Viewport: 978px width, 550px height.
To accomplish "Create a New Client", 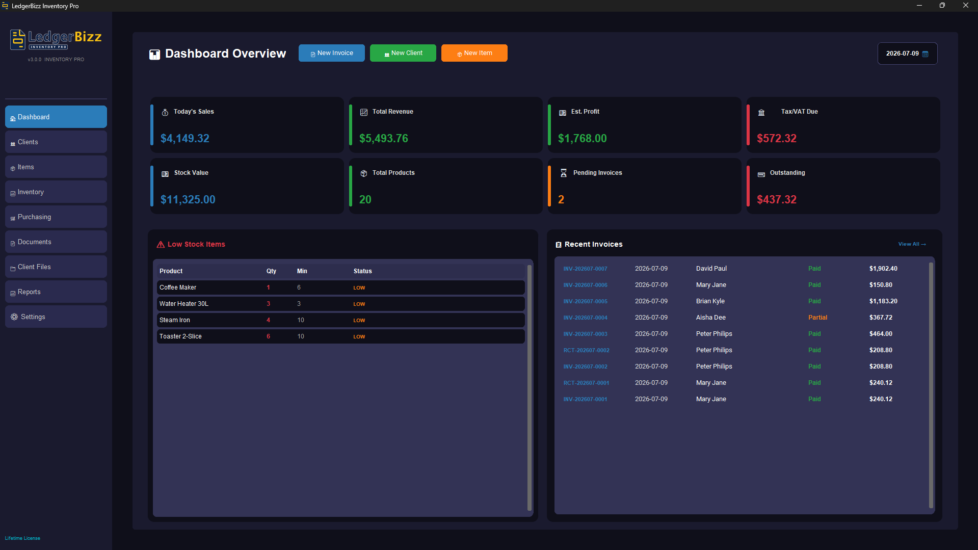I will tap(403, 53).
